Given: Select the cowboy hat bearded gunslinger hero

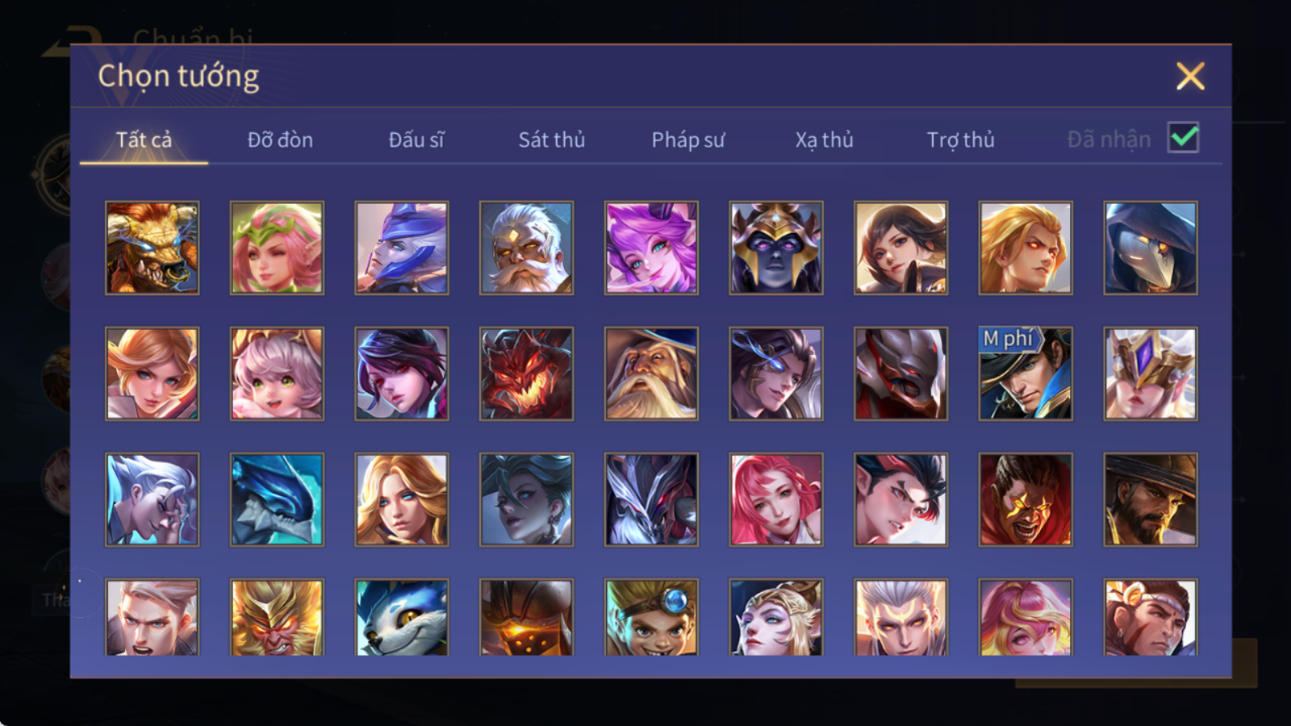Looking at the screenshot, I should pos(1150,500).
